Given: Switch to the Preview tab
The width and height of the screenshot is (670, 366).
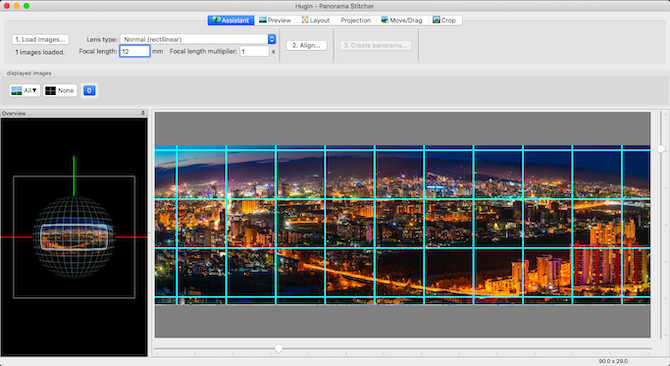Looking at the screenshot, I should pos(275,20).
